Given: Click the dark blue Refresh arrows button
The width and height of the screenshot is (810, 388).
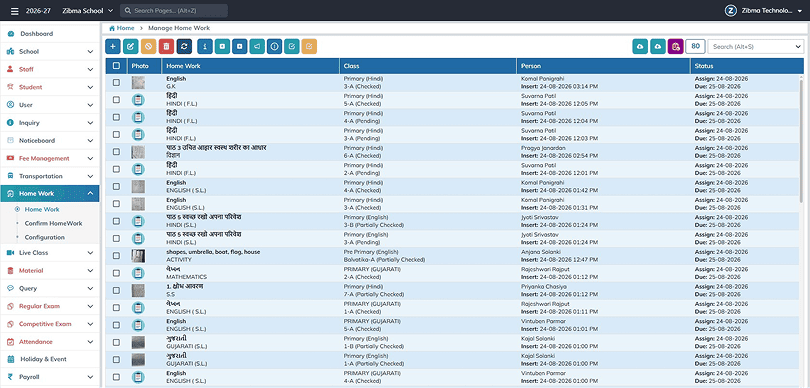Looking at the screenshot, I should click(184, 46).
